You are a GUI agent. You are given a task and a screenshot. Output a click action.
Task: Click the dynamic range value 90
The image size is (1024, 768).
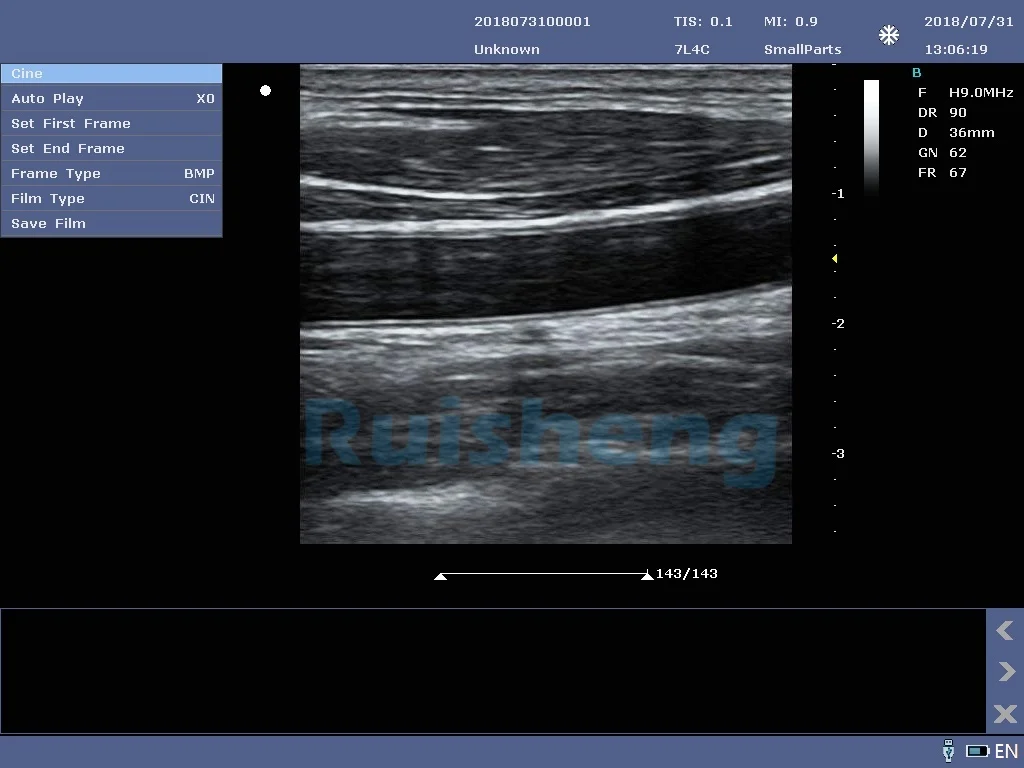tap(957, 112)
